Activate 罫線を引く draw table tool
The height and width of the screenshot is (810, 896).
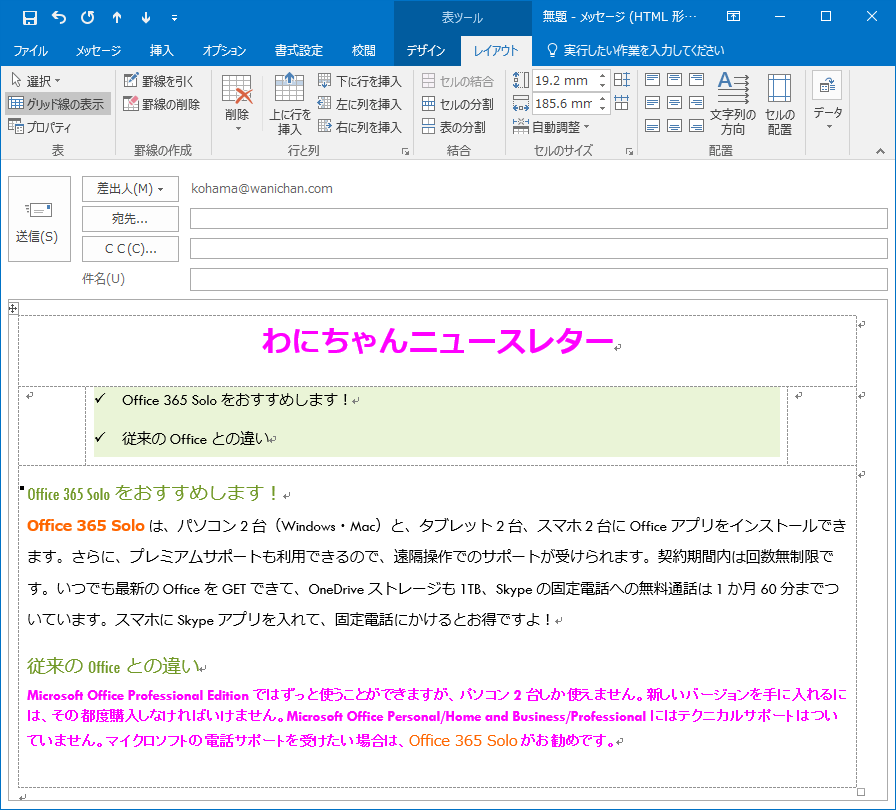(x=159, y=81)
